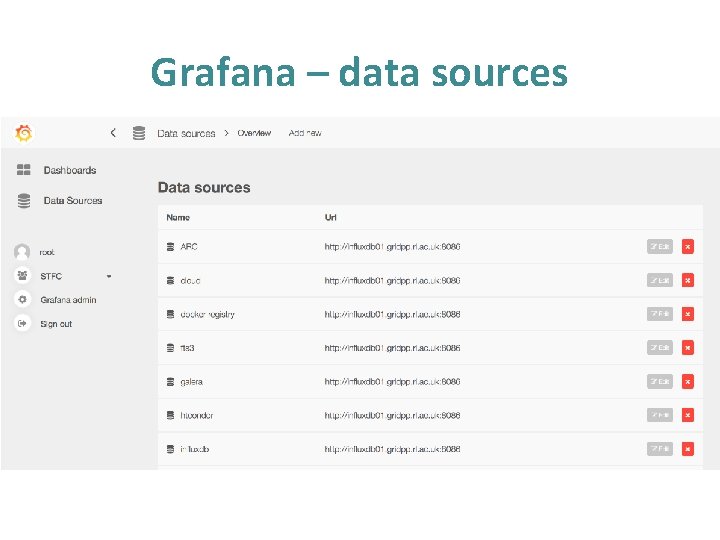Click the Grafana logo icon

23,133
